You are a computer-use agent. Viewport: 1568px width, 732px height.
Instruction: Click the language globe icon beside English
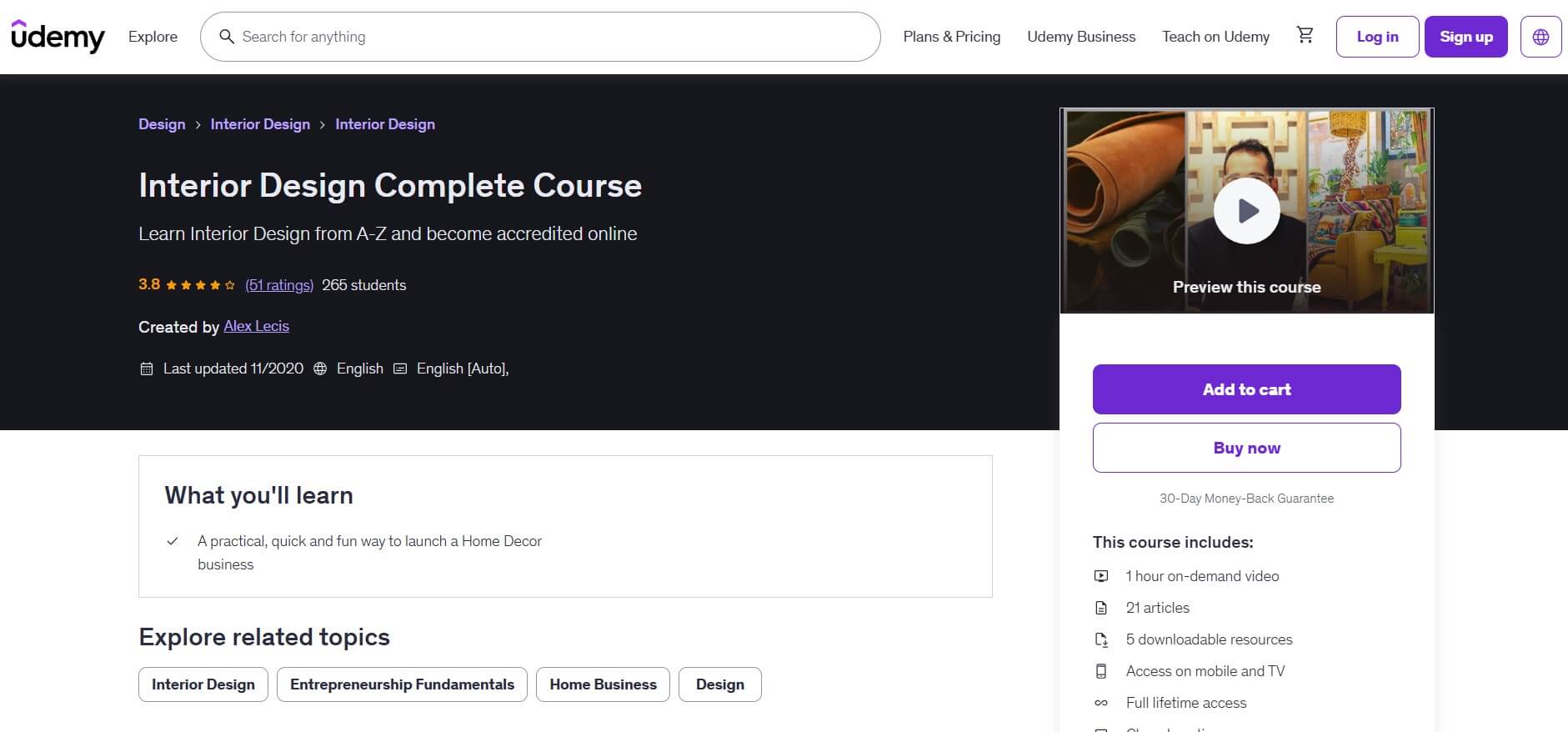pos(320,369)
